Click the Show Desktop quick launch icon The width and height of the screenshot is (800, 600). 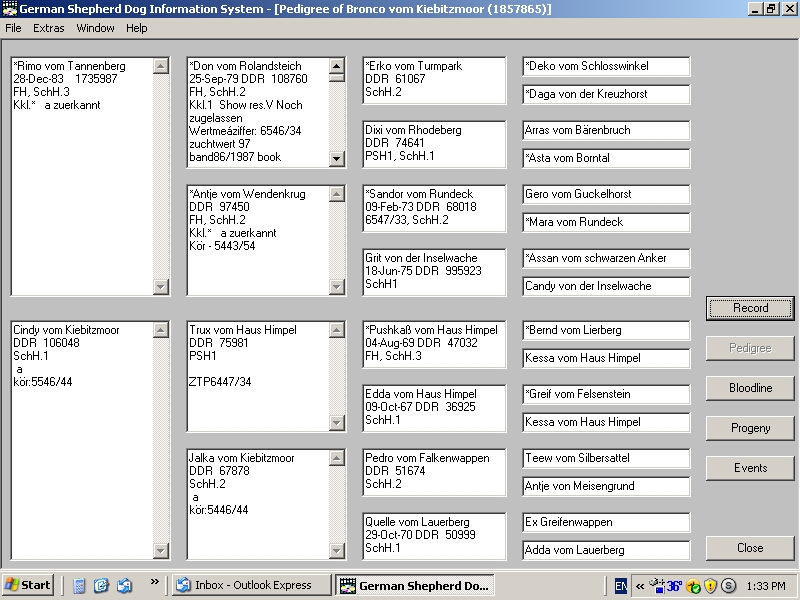point(79,585)
